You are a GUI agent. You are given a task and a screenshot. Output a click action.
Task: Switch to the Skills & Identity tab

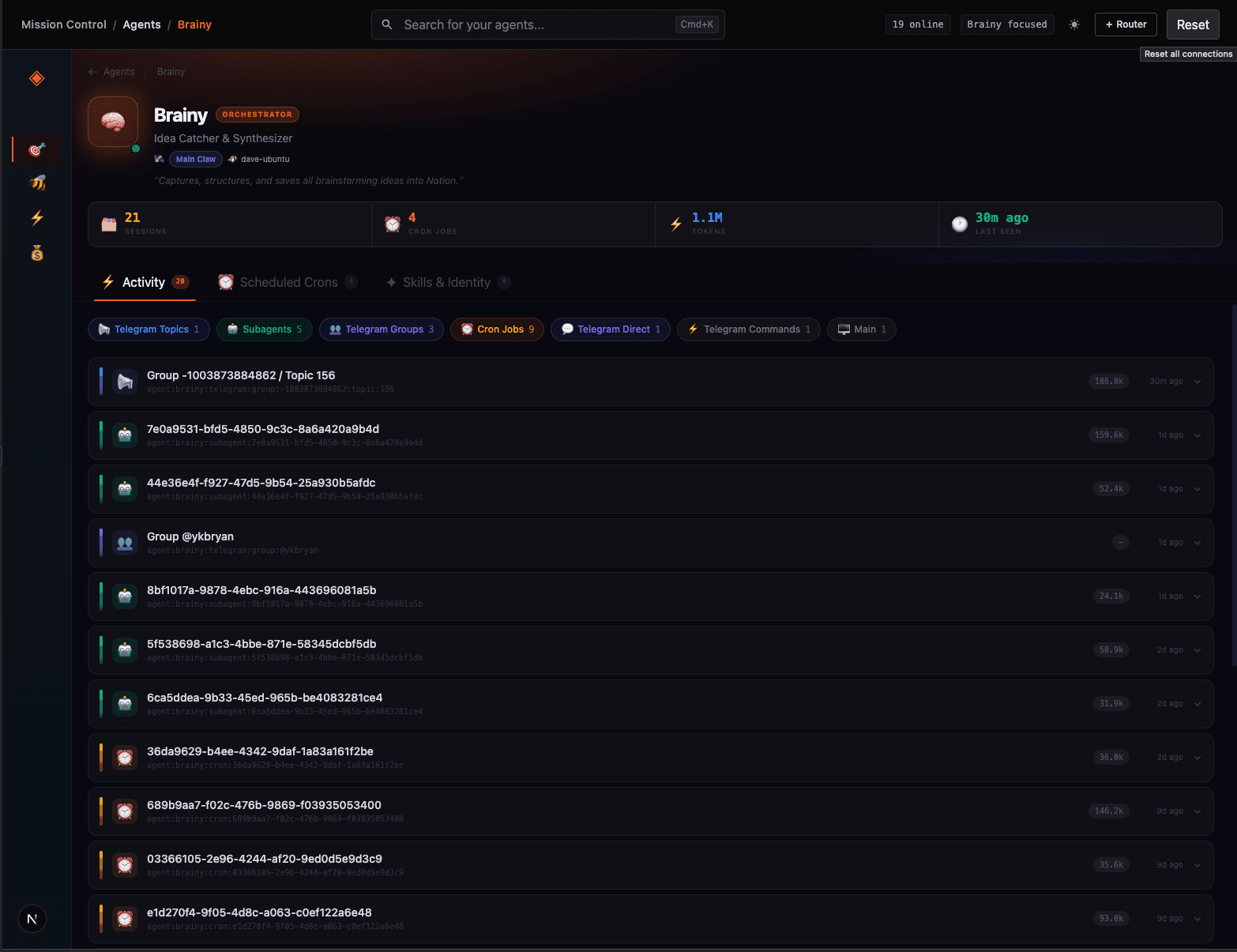448,282
